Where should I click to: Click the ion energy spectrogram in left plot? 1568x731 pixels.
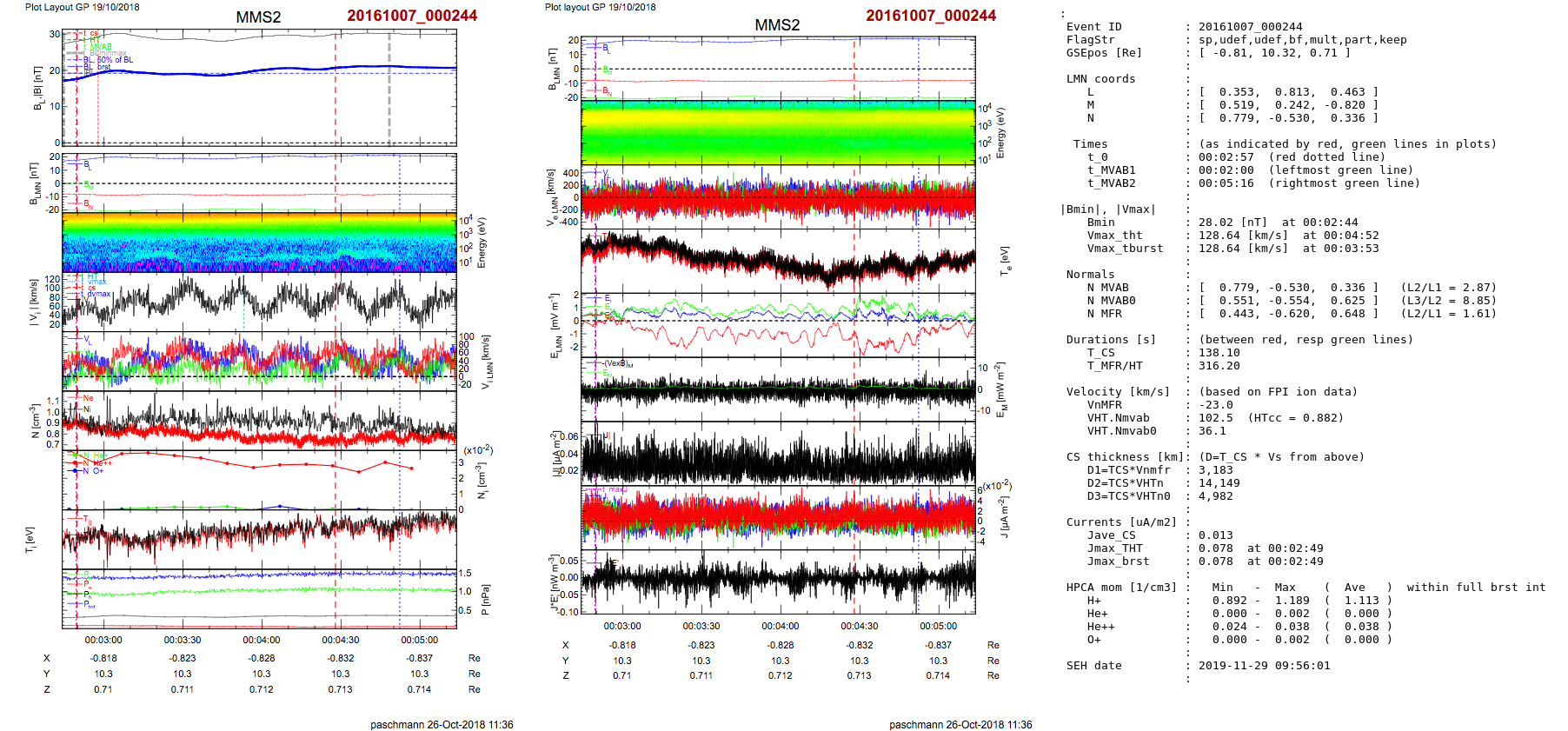tap(259, 243)
